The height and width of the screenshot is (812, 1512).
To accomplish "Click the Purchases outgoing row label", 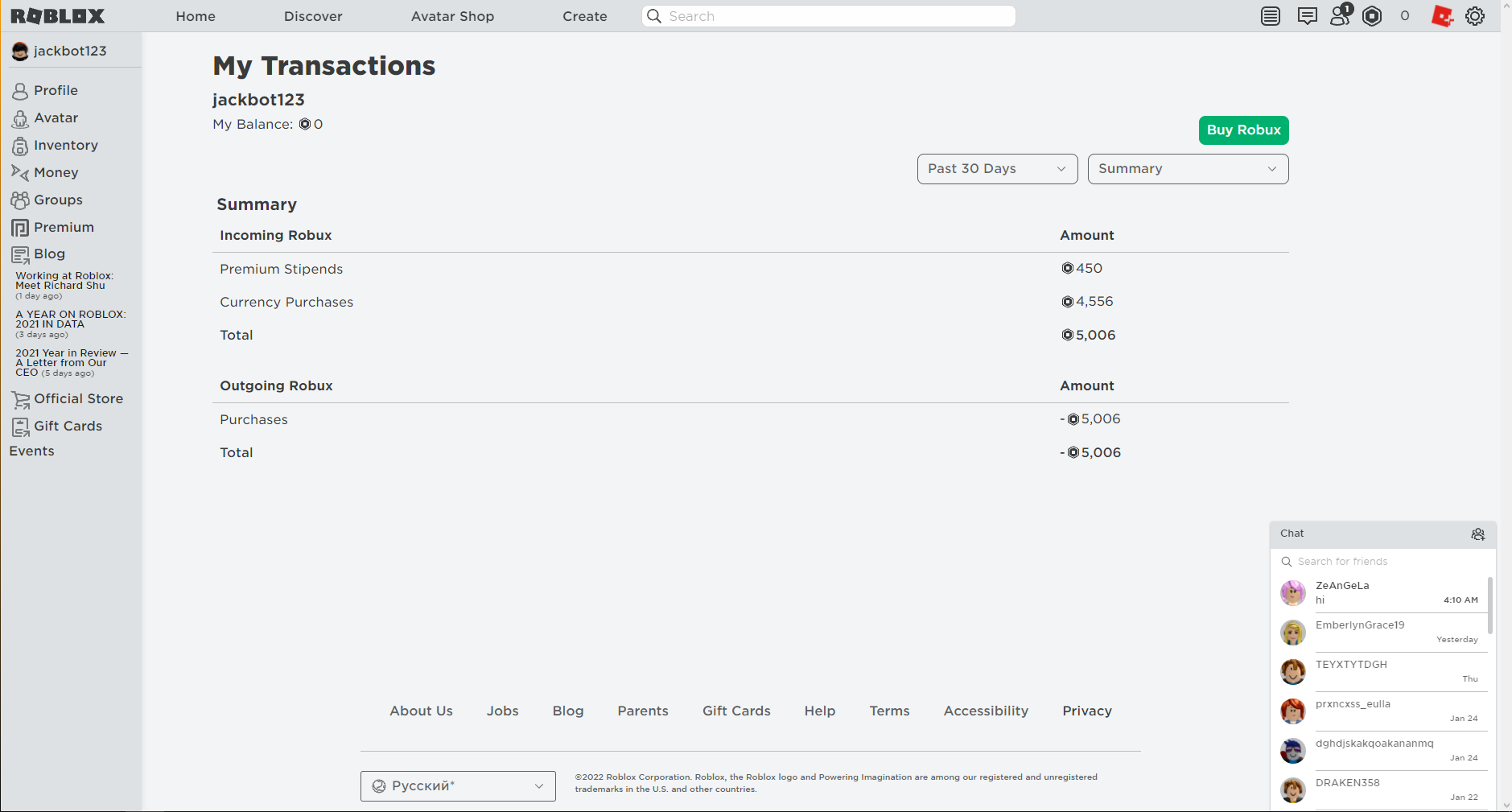I will pyautogui.click(x=253, y=420).
